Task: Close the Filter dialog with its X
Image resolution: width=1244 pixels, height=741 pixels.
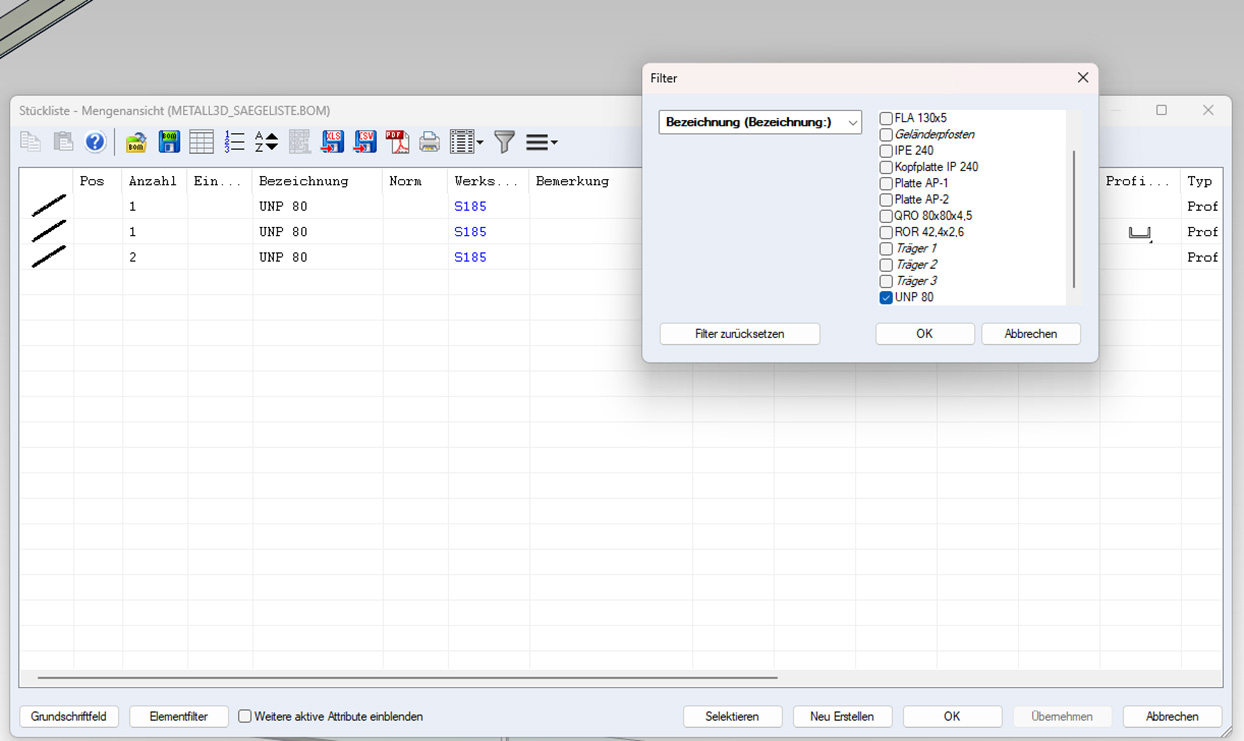Action: (x=1082, y=78)
